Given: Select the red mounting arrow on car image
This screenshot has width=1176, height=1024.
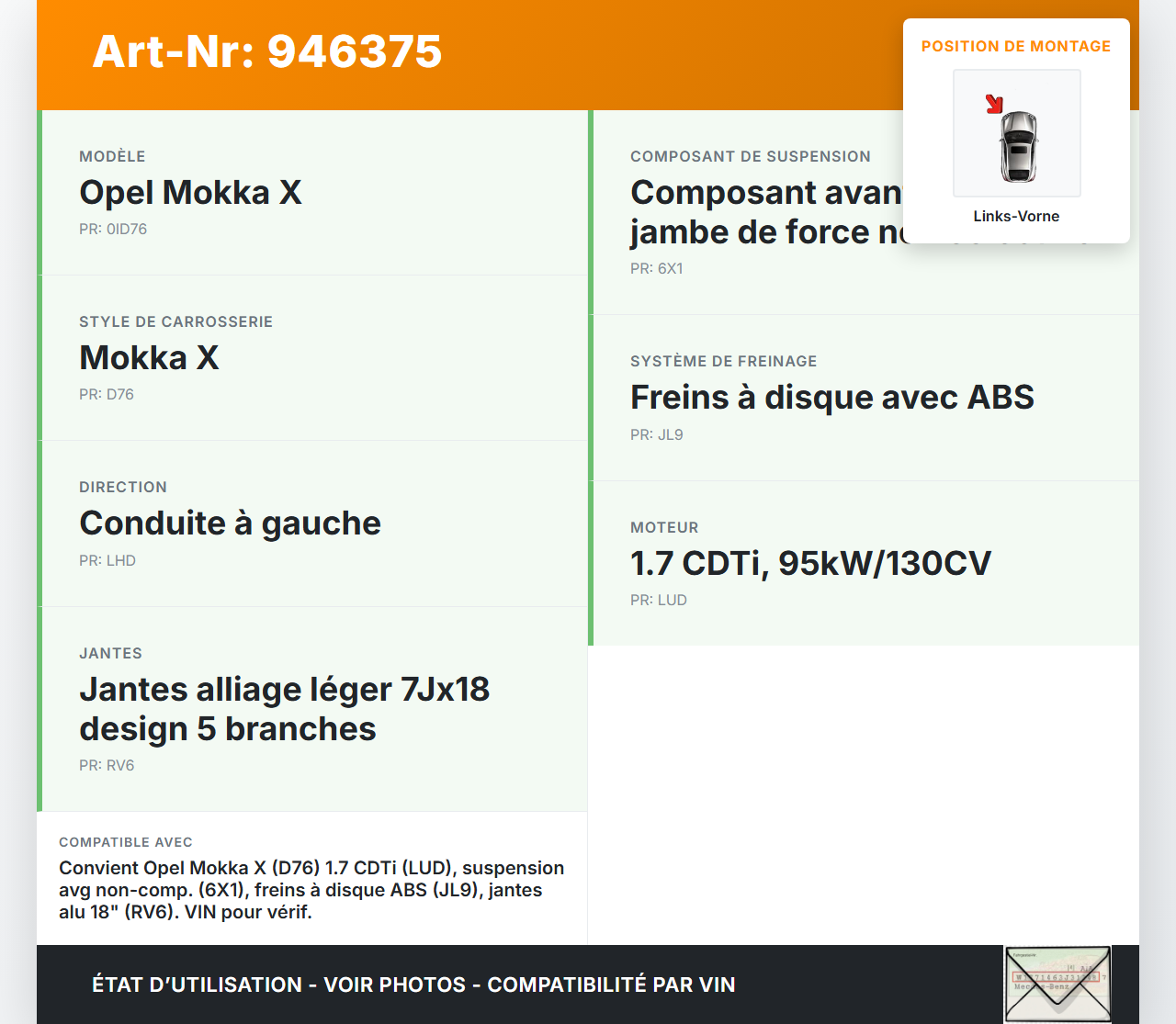Looking at the screenshot, I should click(995, 104).
